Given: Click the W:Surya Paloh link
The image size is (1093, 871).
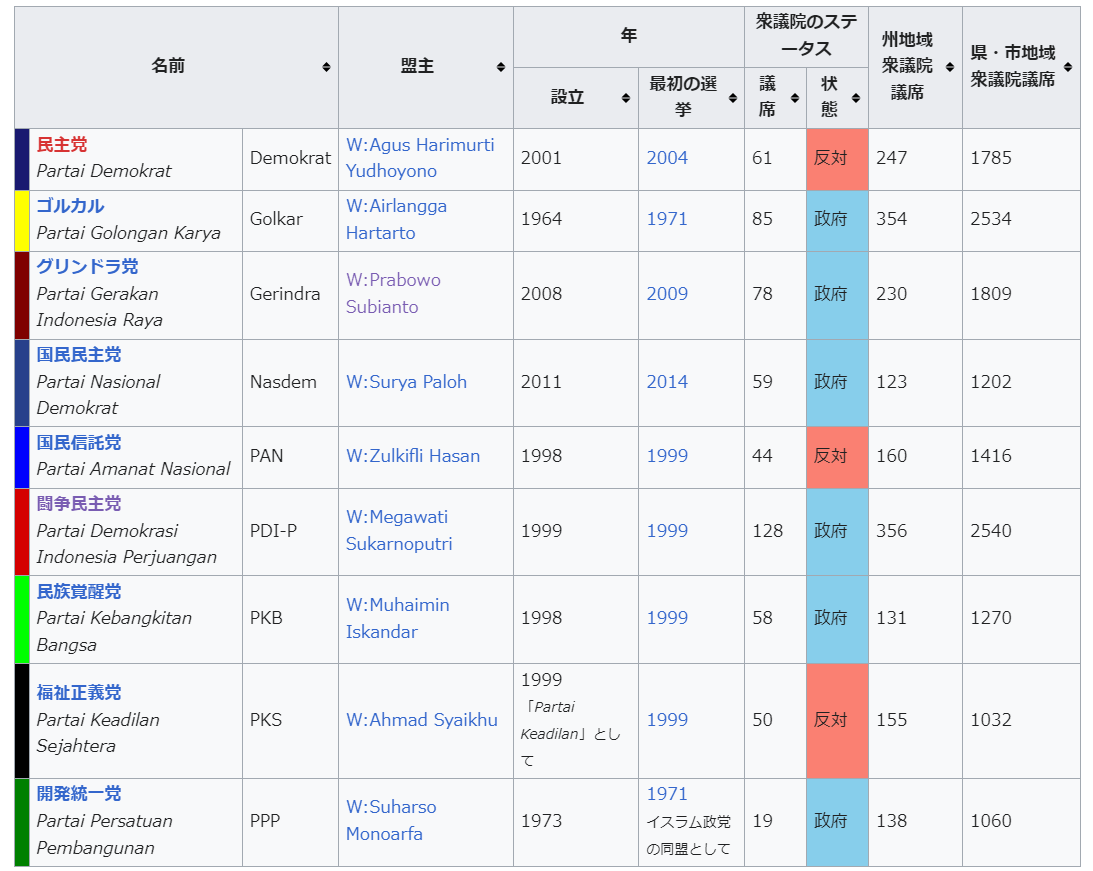Looking at the screenshot, I should coord(406,382).
